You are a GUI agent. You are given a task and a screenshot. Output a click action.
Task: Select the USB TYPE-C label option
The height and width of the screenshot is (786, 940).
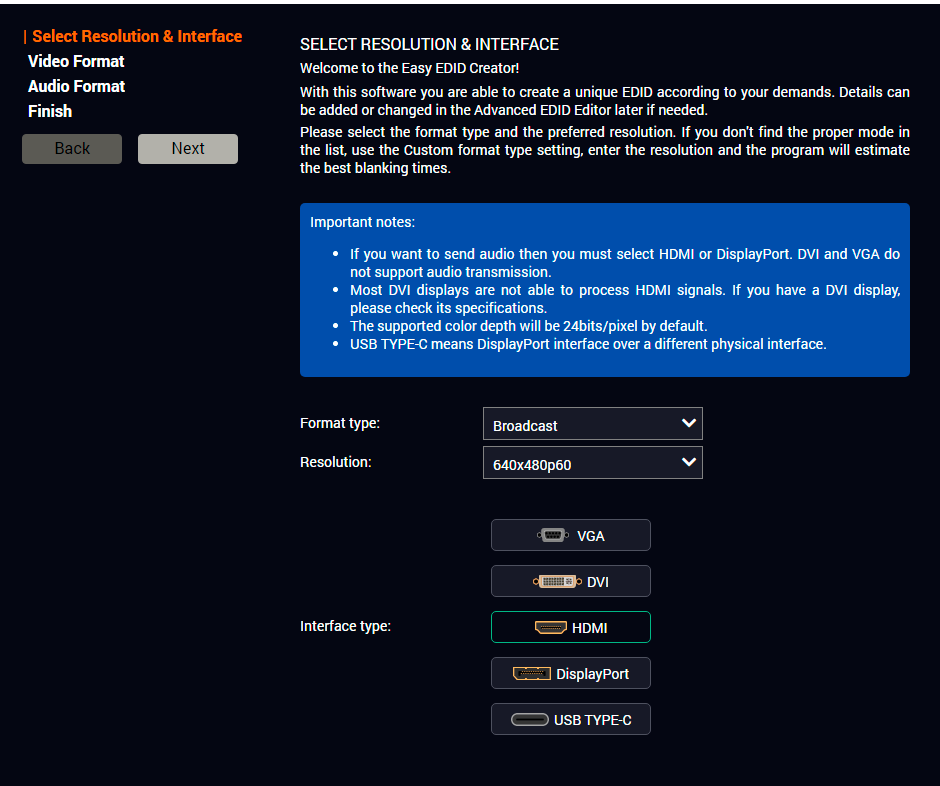pyautogui.click(x=592, y=720)
